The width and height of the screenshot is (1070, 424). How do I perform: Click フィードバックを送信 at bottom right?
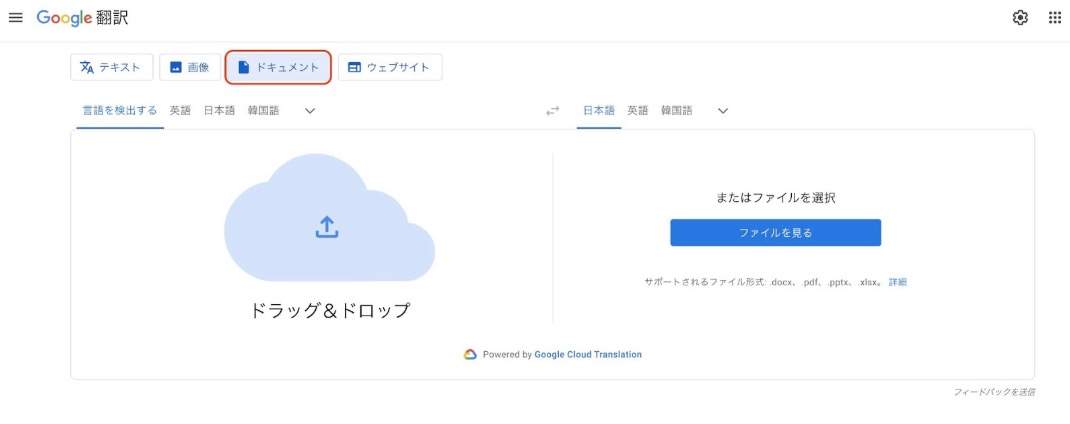tap(994, 392)
